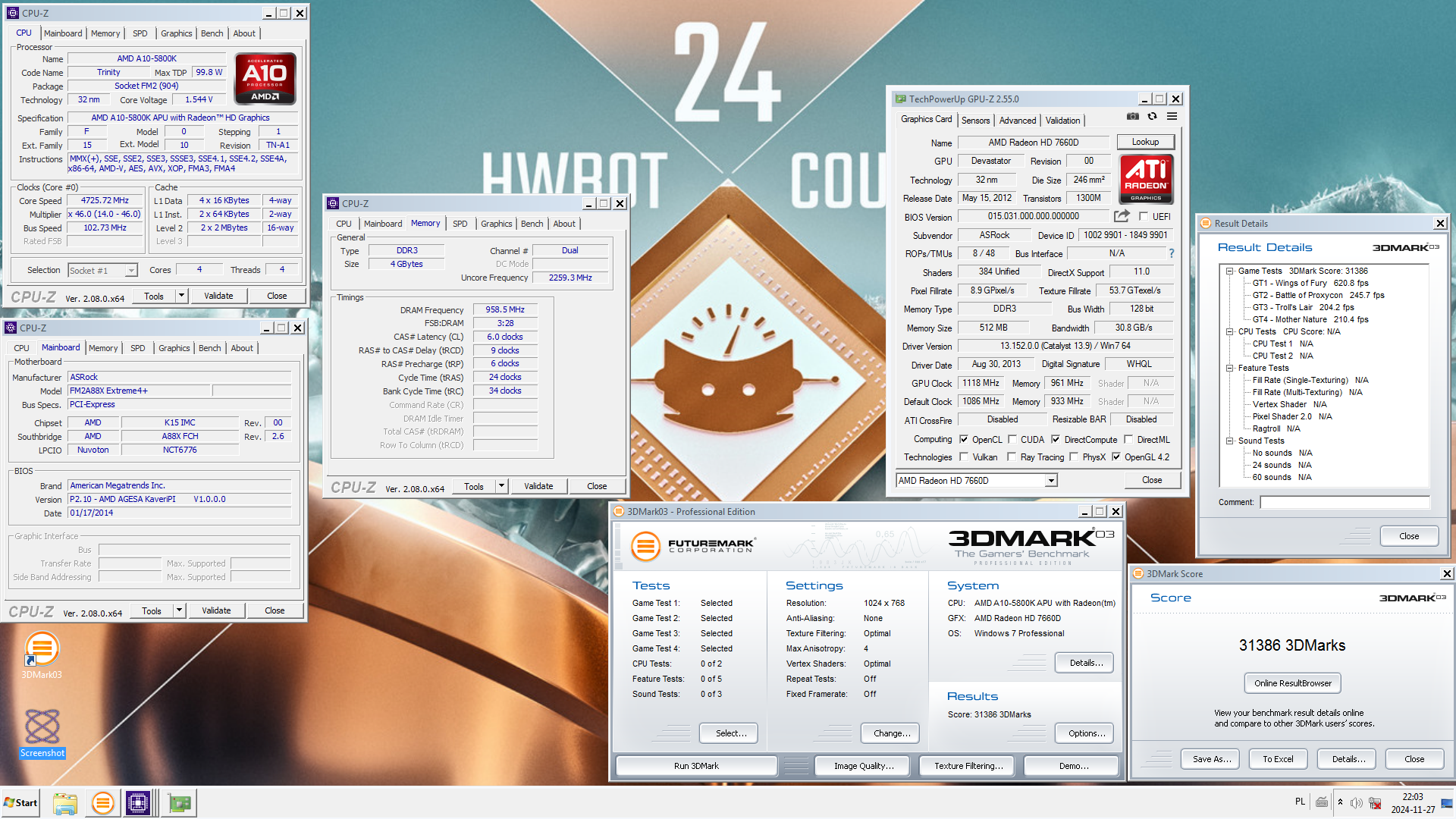
Task: Open 3DMark03 desktop shortcut icon
Action: [x=42, y=656]
